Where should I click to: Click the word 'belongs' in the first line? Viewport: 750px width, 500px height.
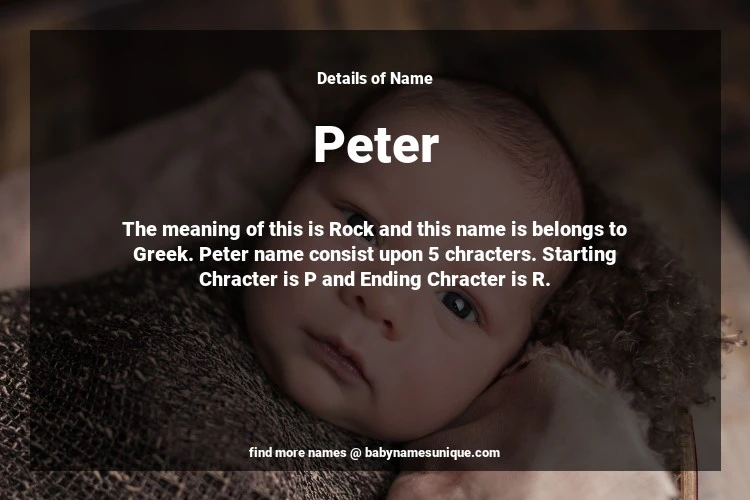(568, 230)
